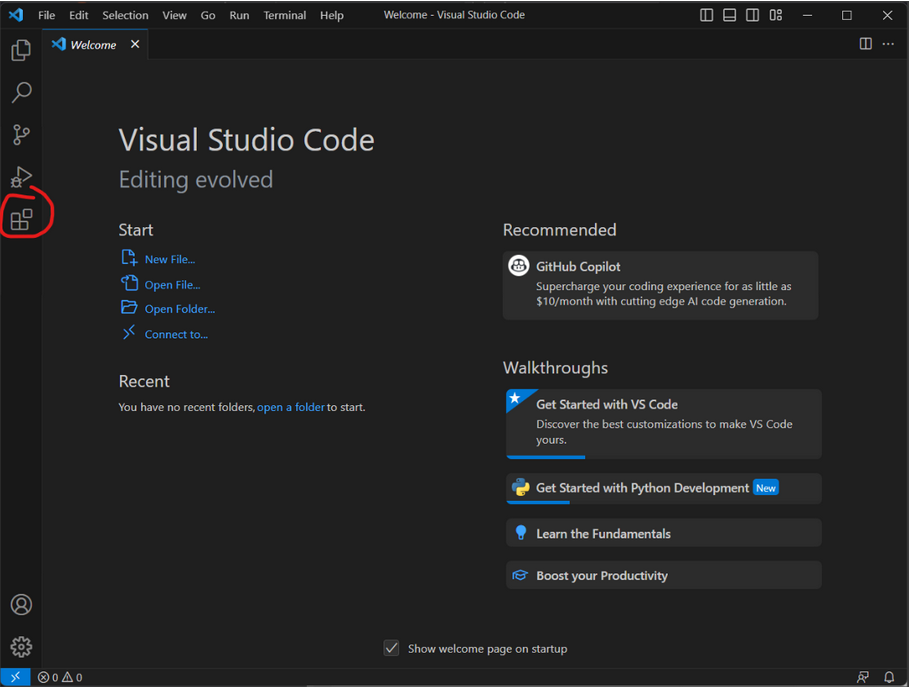Open the Extensions view icon
Viewport: 909px width, 691px height.
coord(21,218)
